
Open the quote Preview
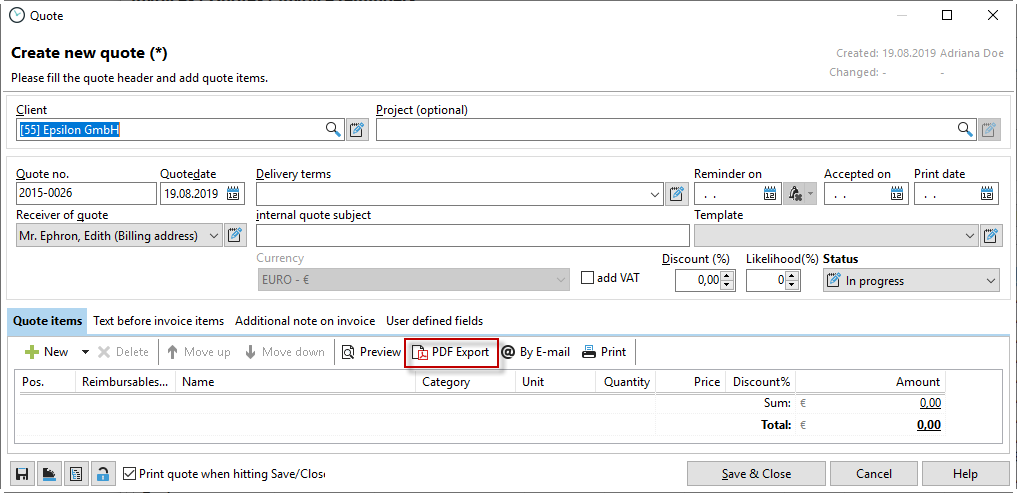click(371, 352)
